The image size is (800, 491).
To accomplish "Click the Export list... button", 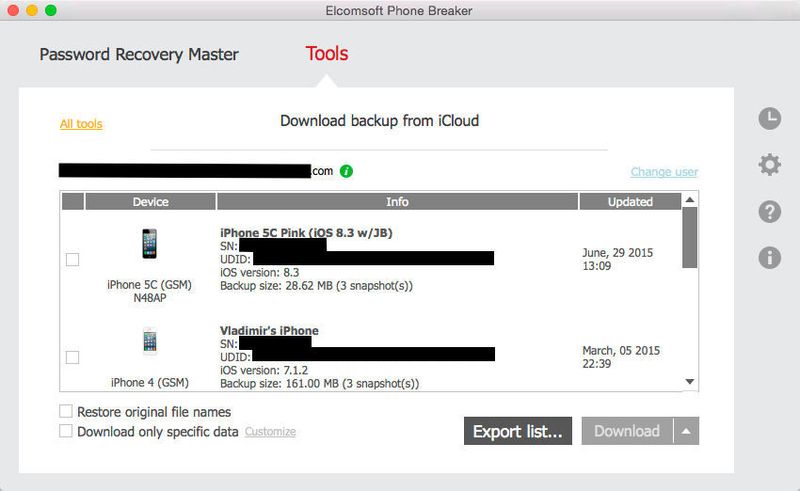I will pyautogui.click(x=518, y=431).
